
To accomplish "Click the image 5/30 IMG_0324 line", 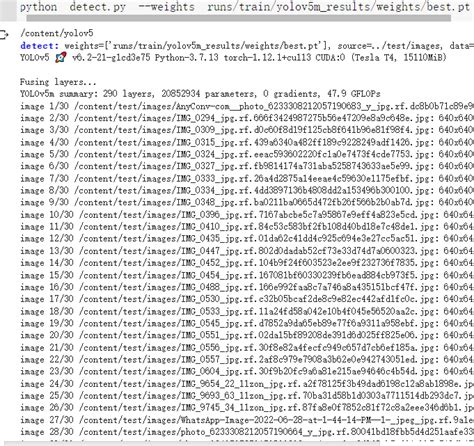I will tap(247, 154).
